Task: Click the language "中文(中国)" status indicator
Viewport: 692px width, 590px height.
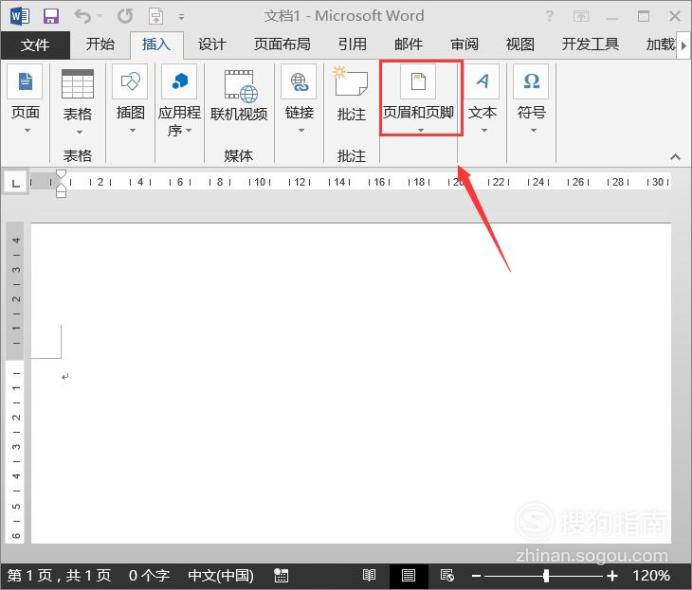Action: pyautogui.click(x=221, y=575)
